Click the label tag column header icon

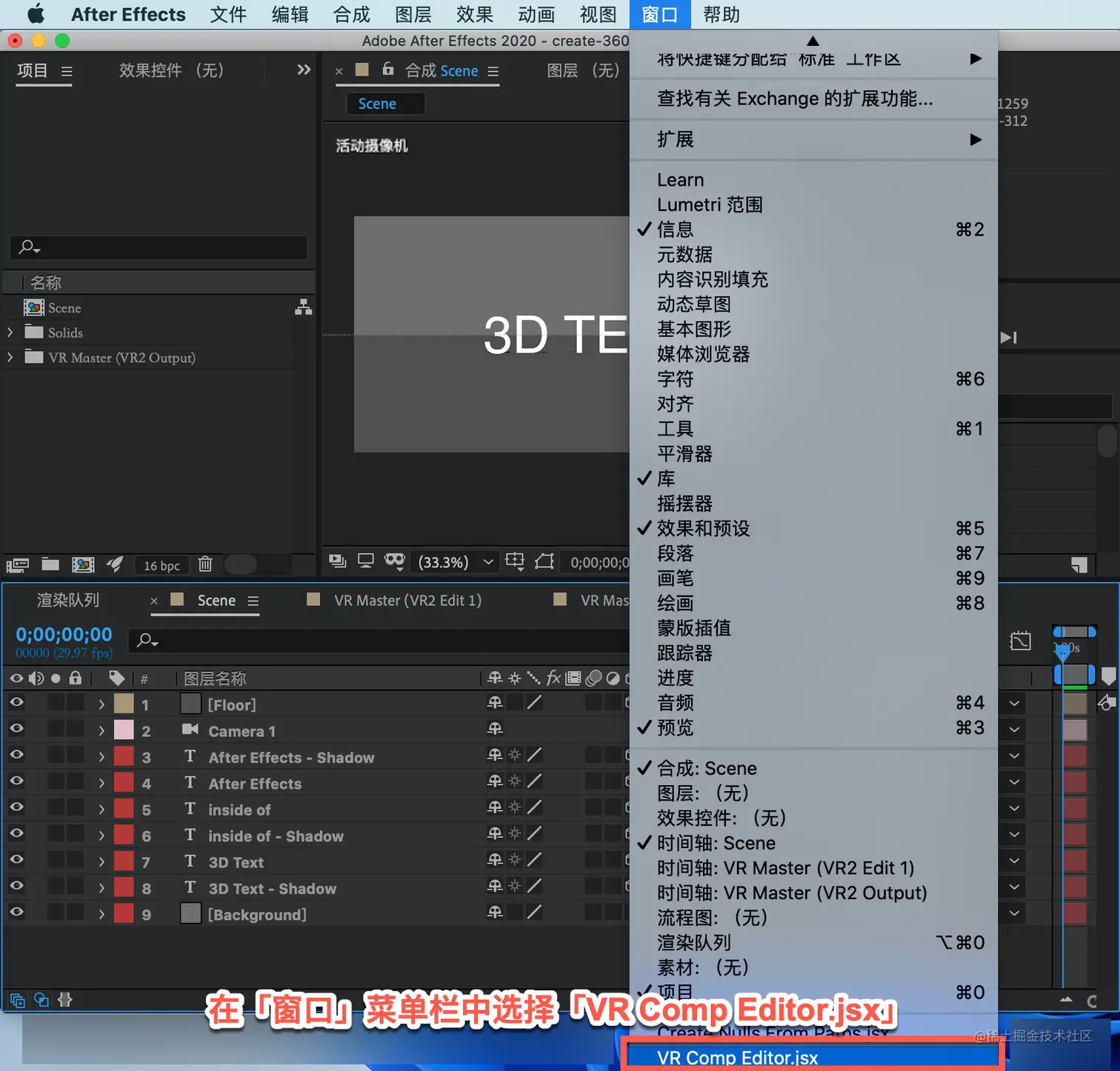point(116,678)
